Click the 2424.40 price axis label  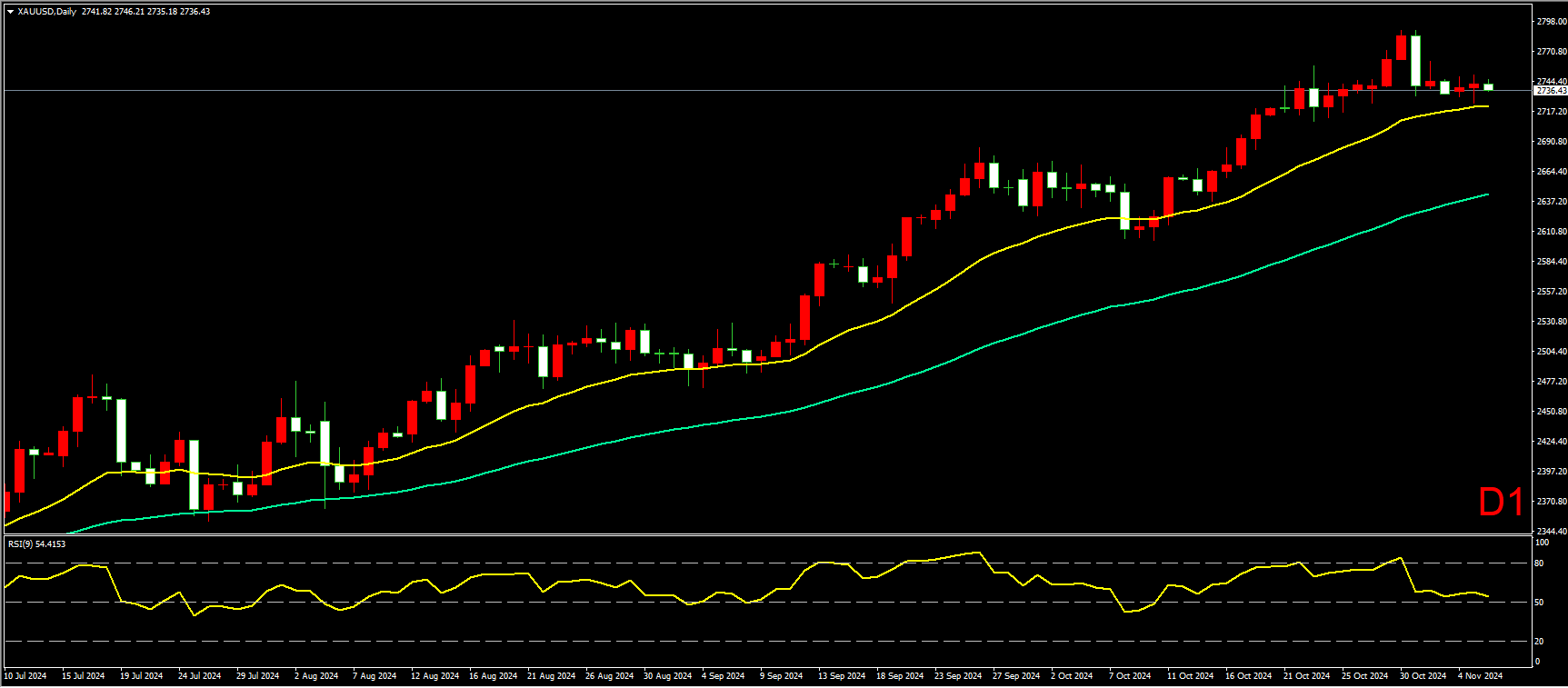pos(1552,442)
